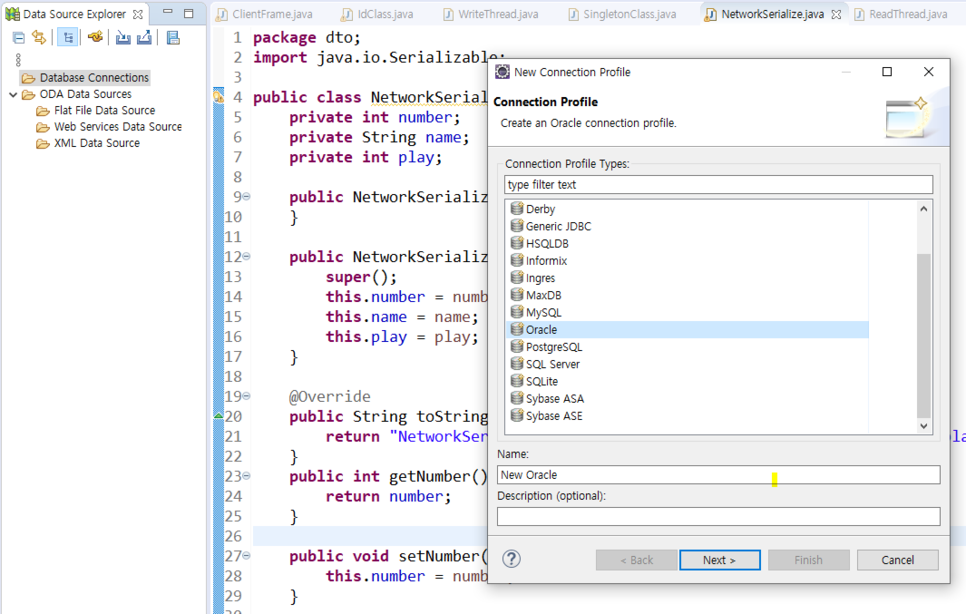This screenshot has height=614, width=966.
Task: Click scroll up arrow in profile types list
Action: (x=923, y=209)
